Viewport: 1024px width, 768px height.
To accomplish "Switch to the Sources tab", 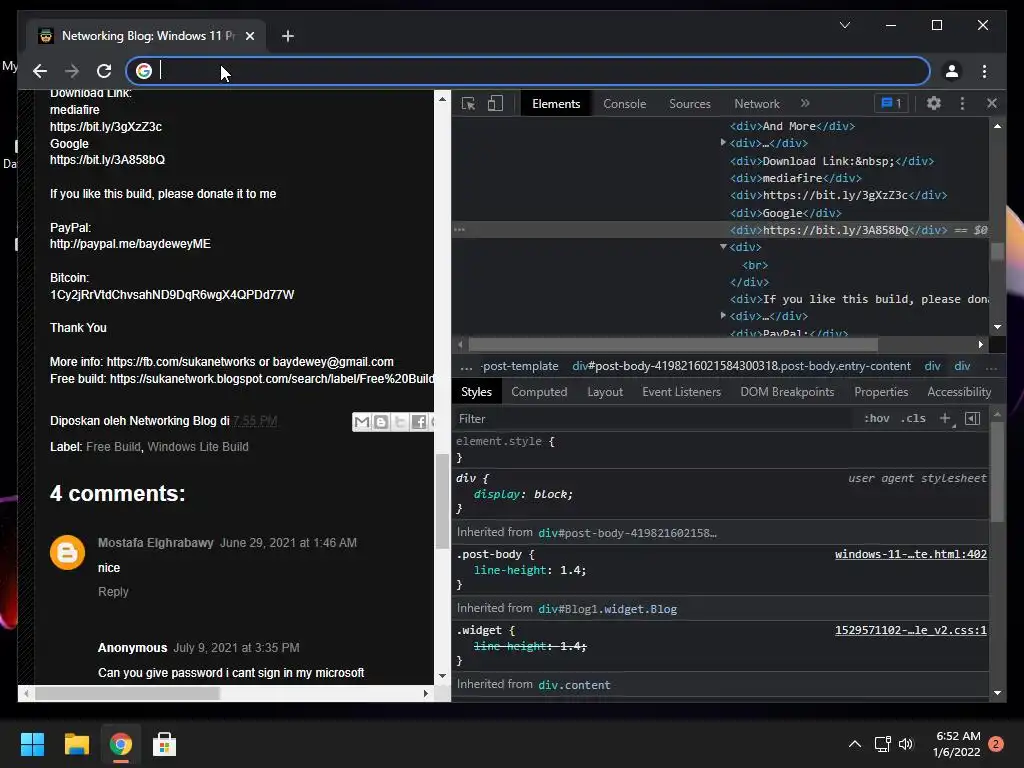I will click(x=690, y=104).
